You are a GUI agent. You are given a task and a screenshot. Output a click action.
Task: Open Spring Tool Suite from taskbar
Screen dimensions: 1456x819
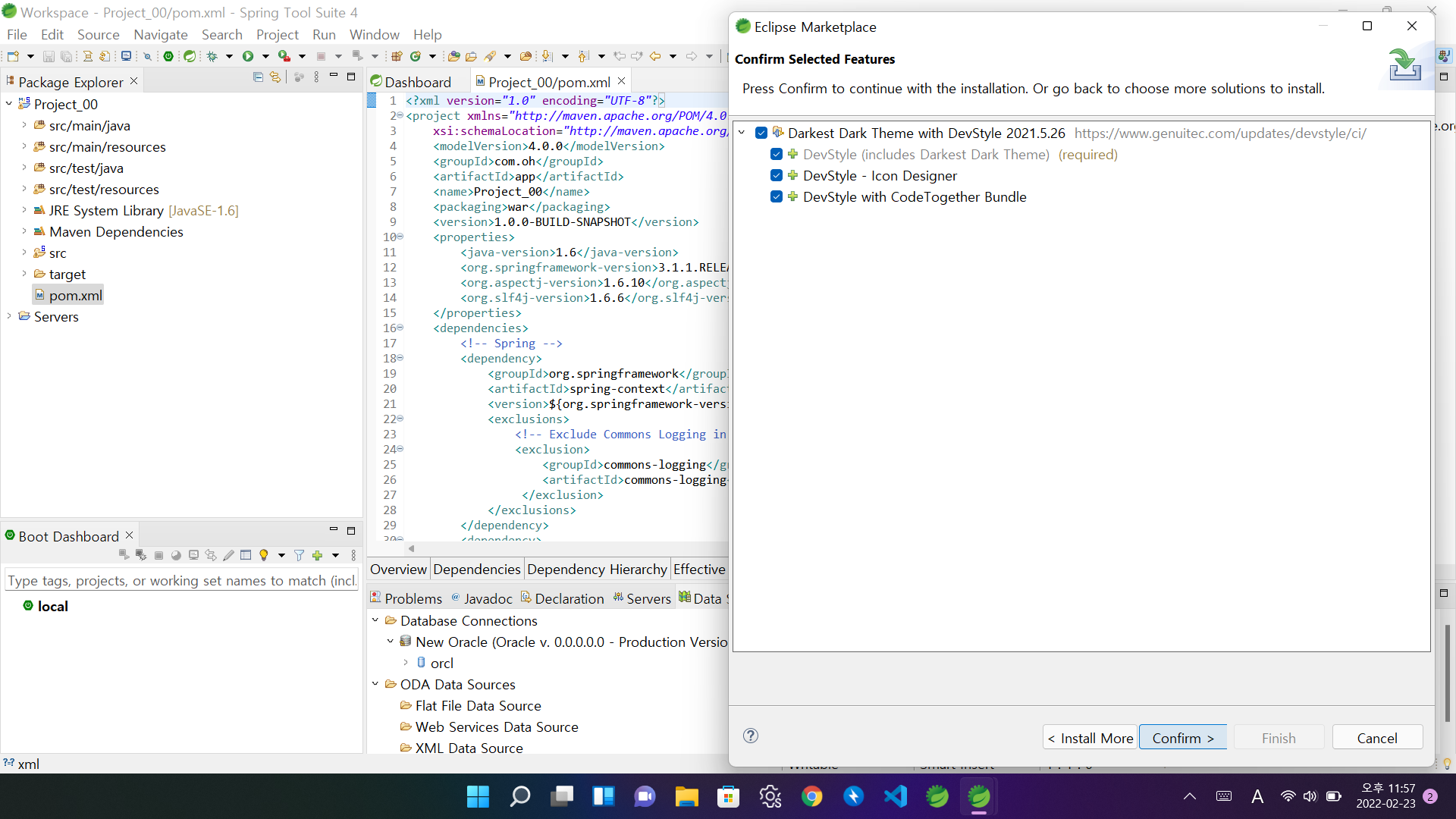click(979, 796)
